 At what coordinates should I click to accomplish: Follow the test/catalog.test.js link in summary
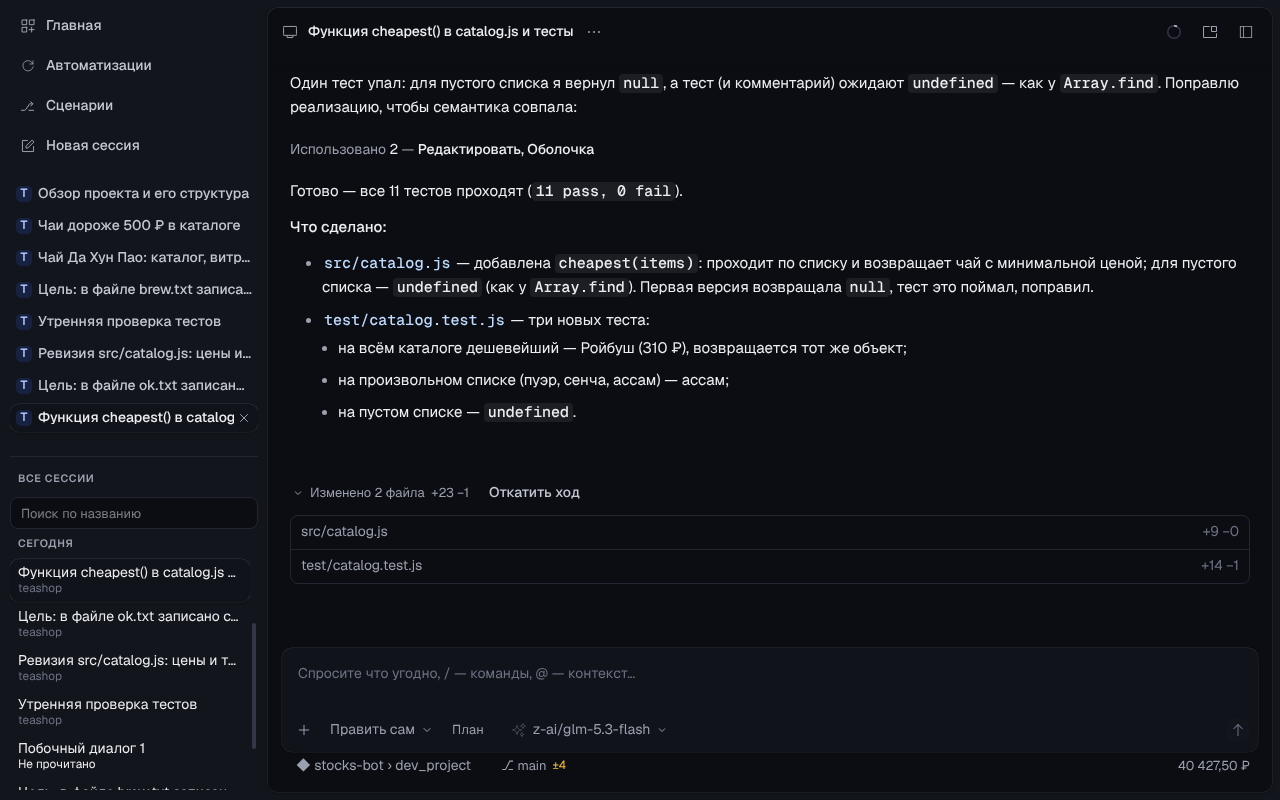414,320
